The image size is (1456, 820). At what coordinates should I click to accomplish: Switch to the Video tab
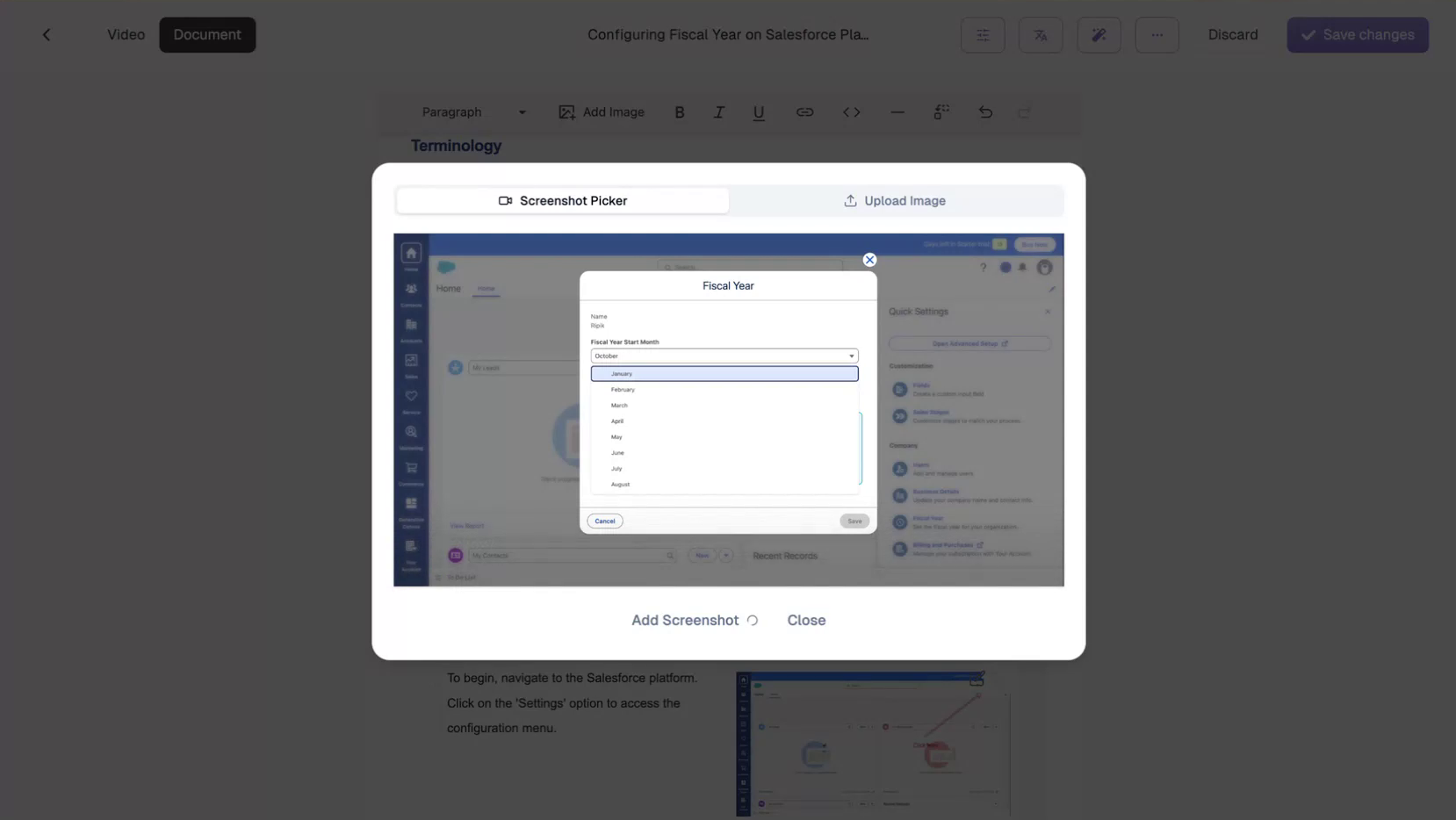coord(126,34)
